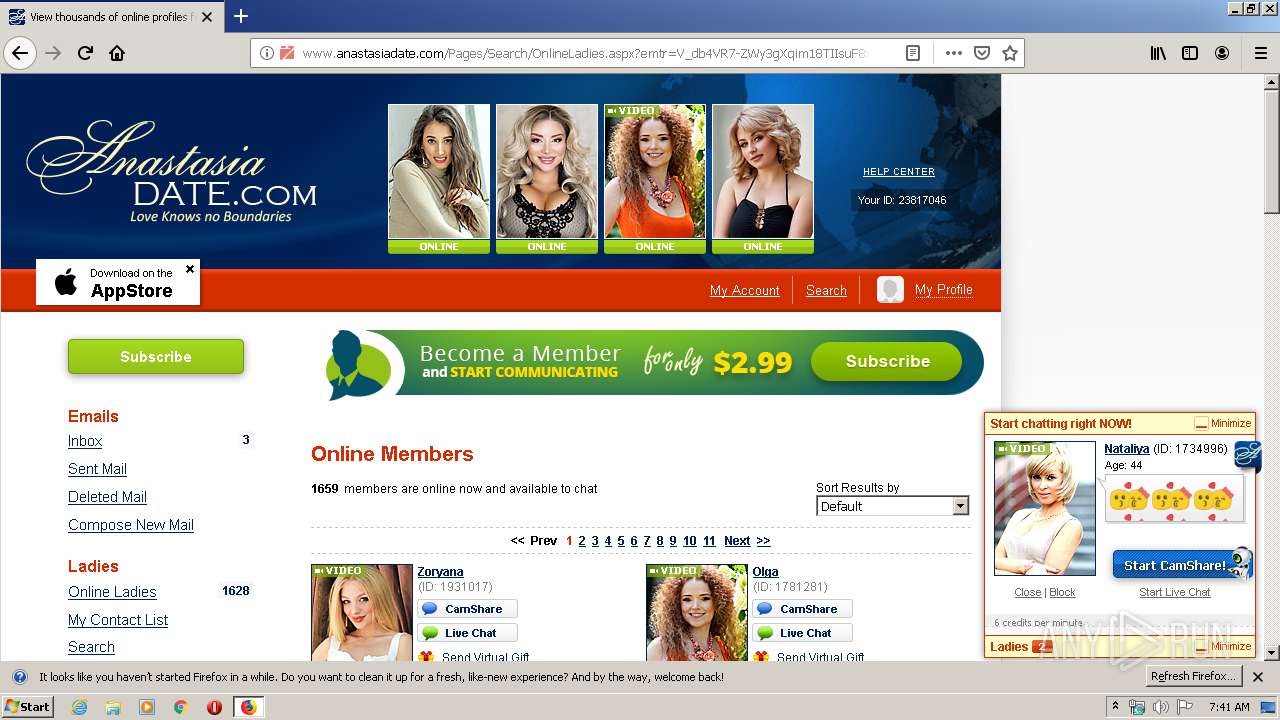Open the Help Center link
The width and height of the screenshot is (1280, 720).
tap(899, 172)
